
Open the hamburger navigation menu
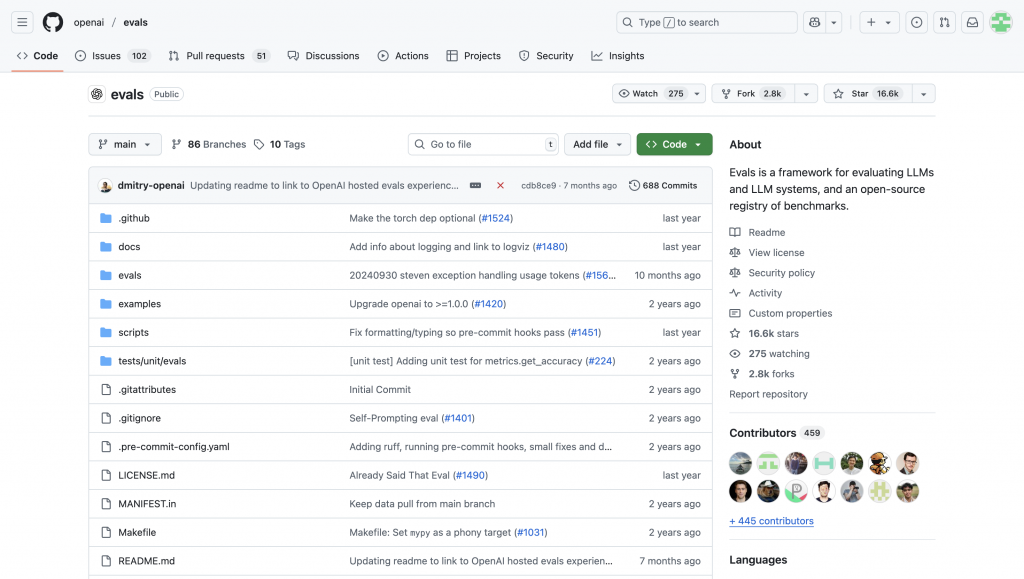pos(22,22)
